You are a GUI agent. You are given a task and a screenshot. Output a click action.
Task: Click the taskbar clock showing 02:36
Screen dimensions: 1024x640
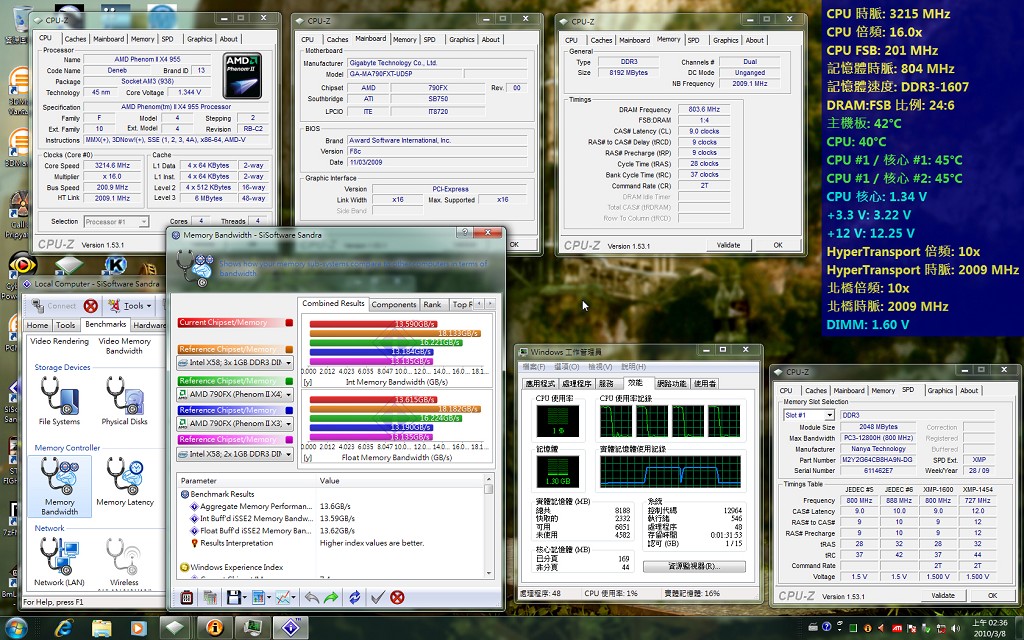coord(989,628)
